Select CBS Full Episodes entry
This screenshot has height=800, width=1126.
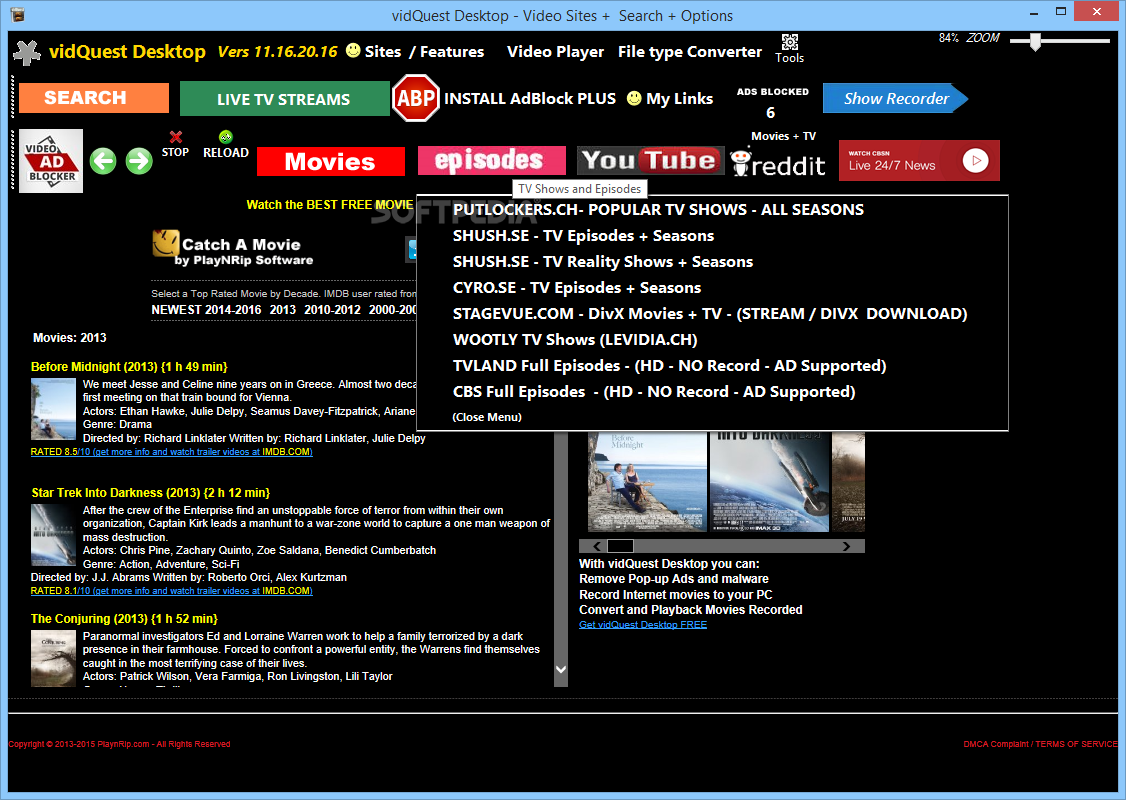[x=653, y=391]
